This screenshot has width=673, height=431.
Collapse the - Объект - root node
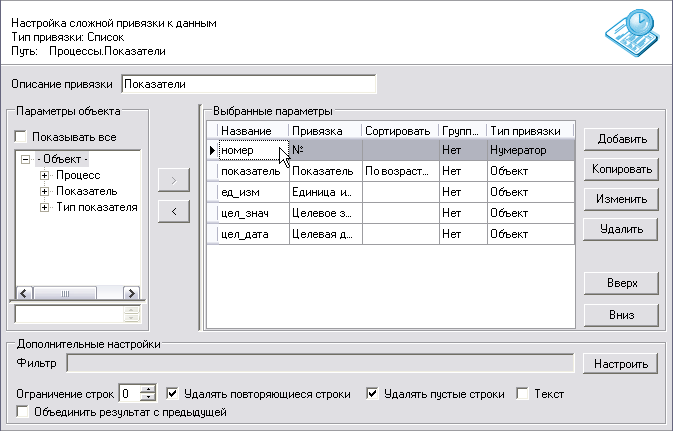click(x=26, y=159)
